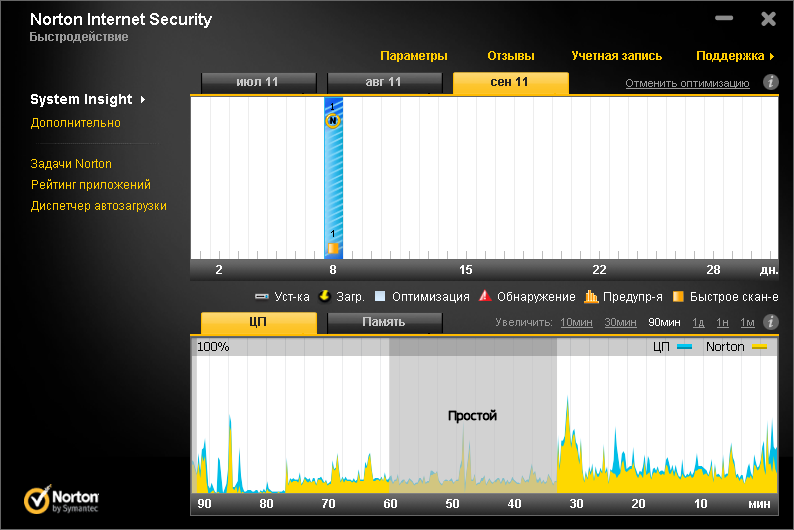Screen dimensions: 794x530
Task: Open info icon beside zoom options
Action: coord(771,321)
